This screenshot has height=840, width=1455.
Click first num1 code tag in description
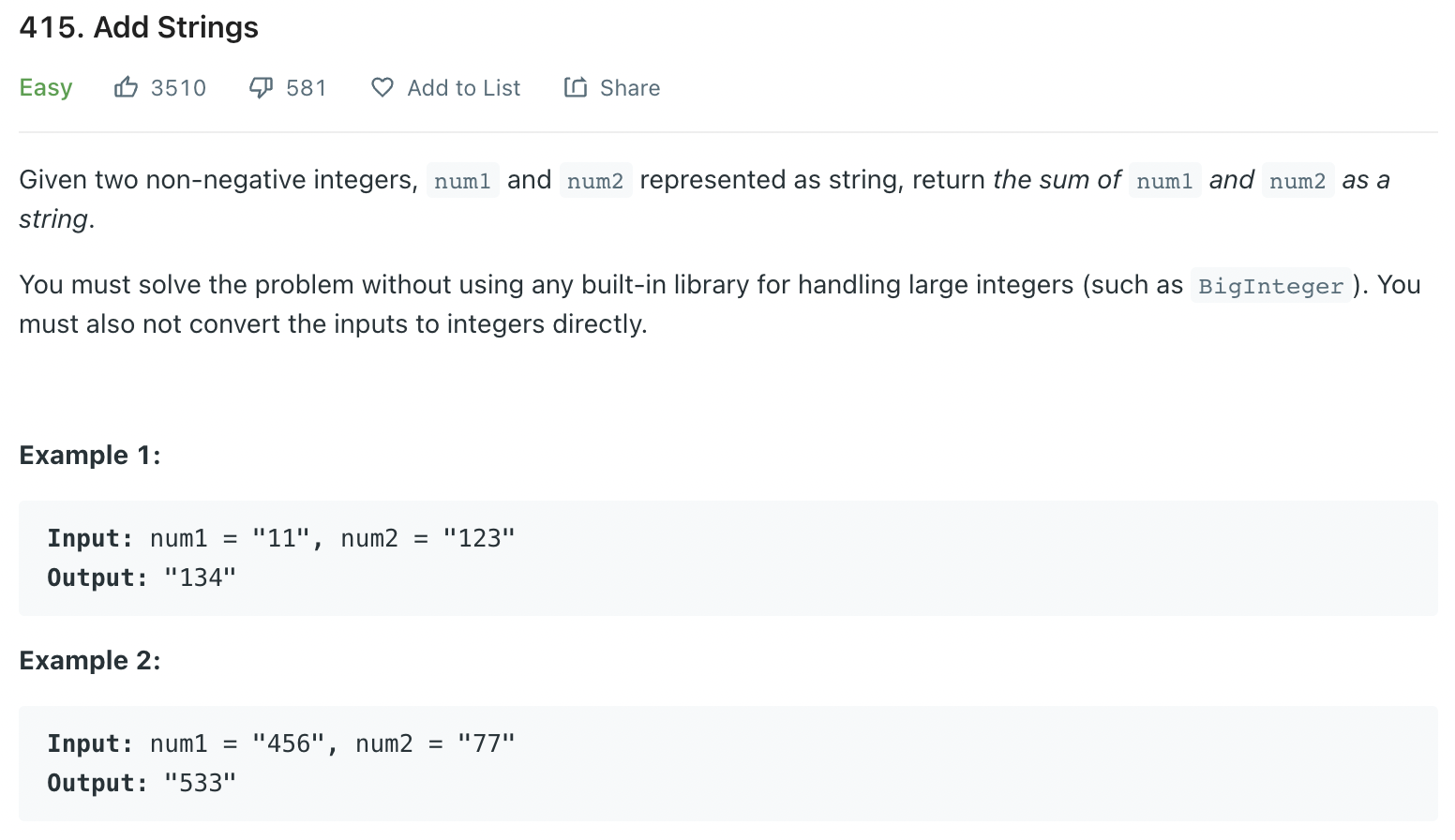(x=462, y=180)
